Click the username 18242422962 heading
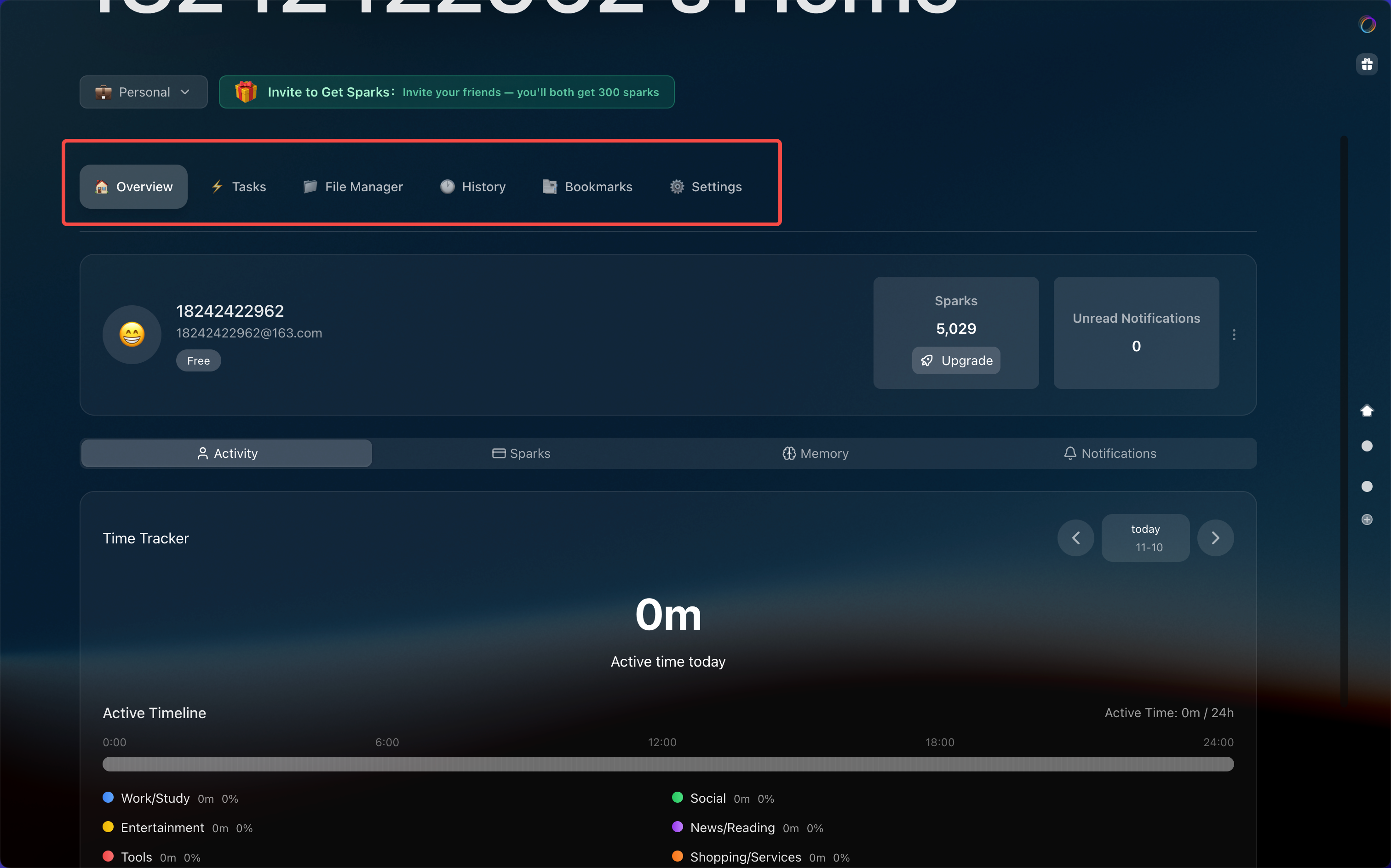The width and height of the screenshot is (1391, 868). (x=230, y=311)
